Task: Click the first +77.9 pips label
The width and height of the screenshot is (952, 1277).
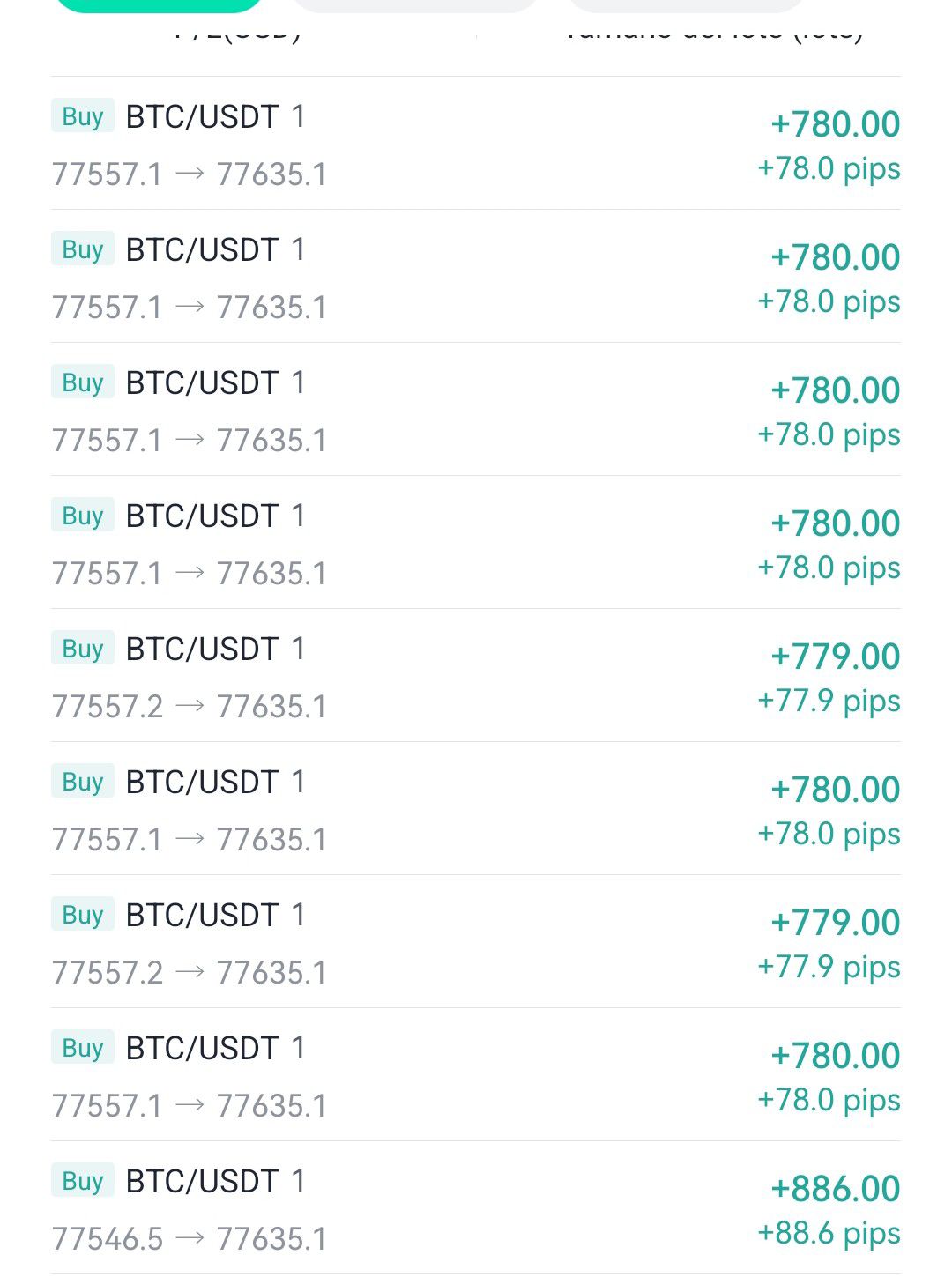Action: pyautogui.click(x=829, y=701)
